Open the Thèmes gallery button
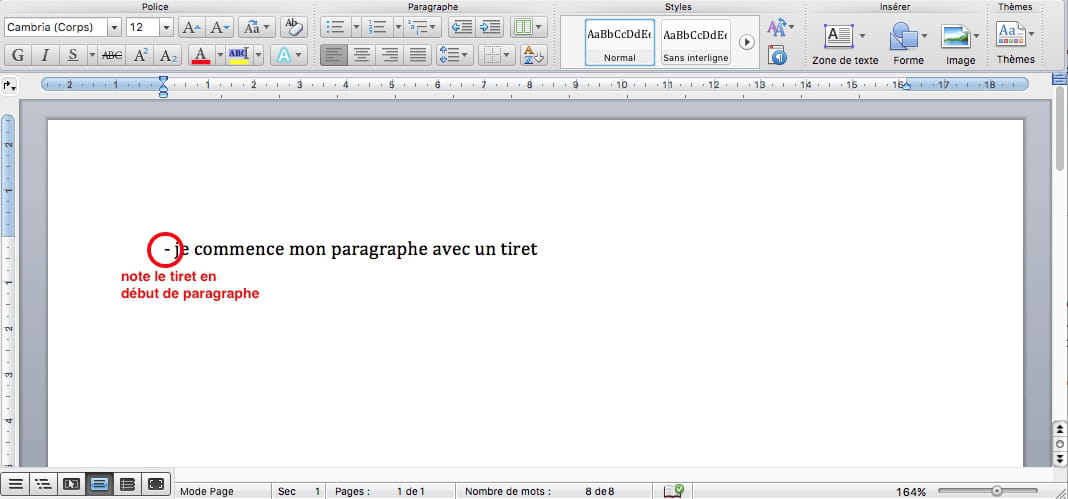 click(1015, 43)
